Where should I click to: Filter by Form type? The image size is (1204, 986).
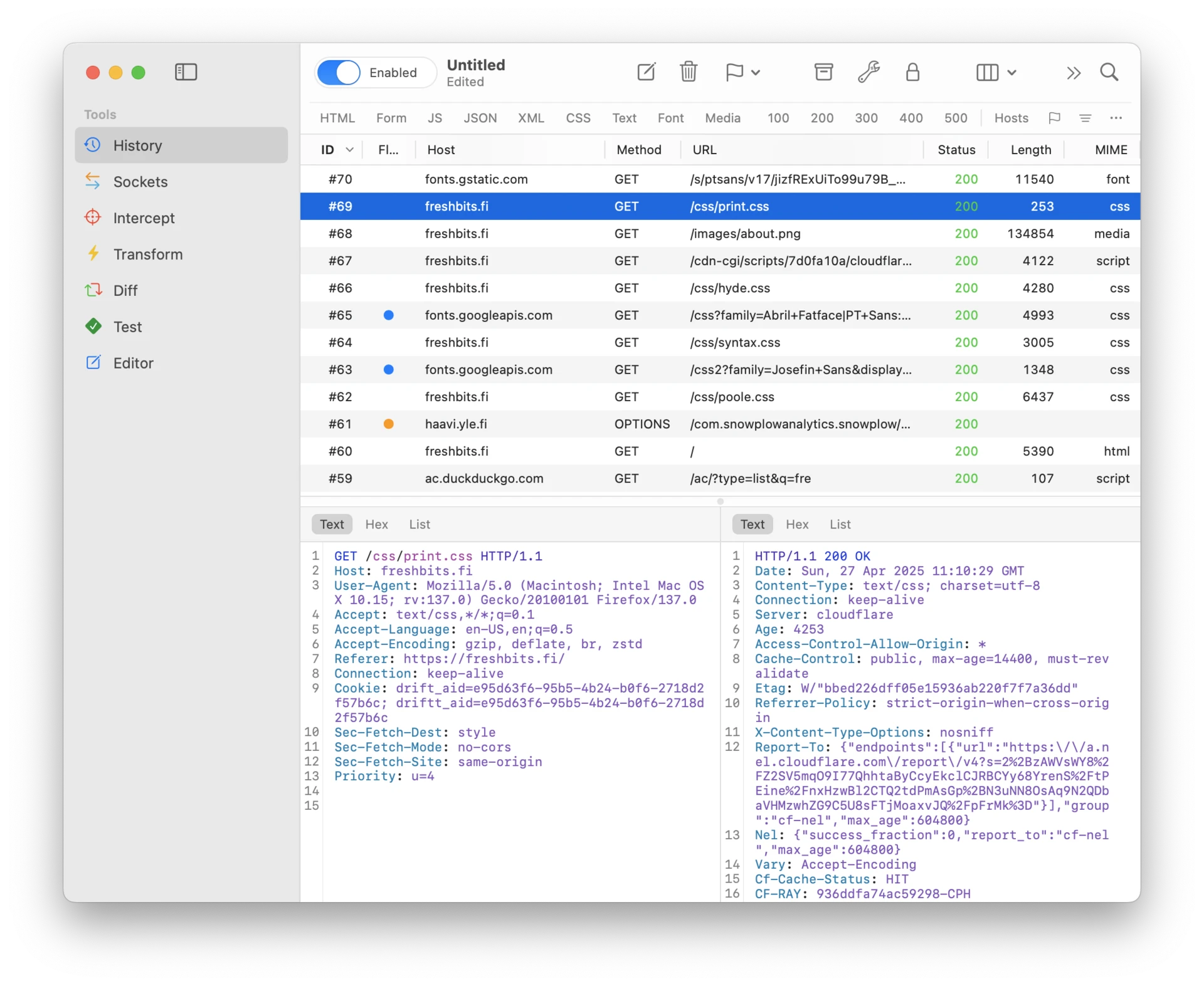(391, 118)
